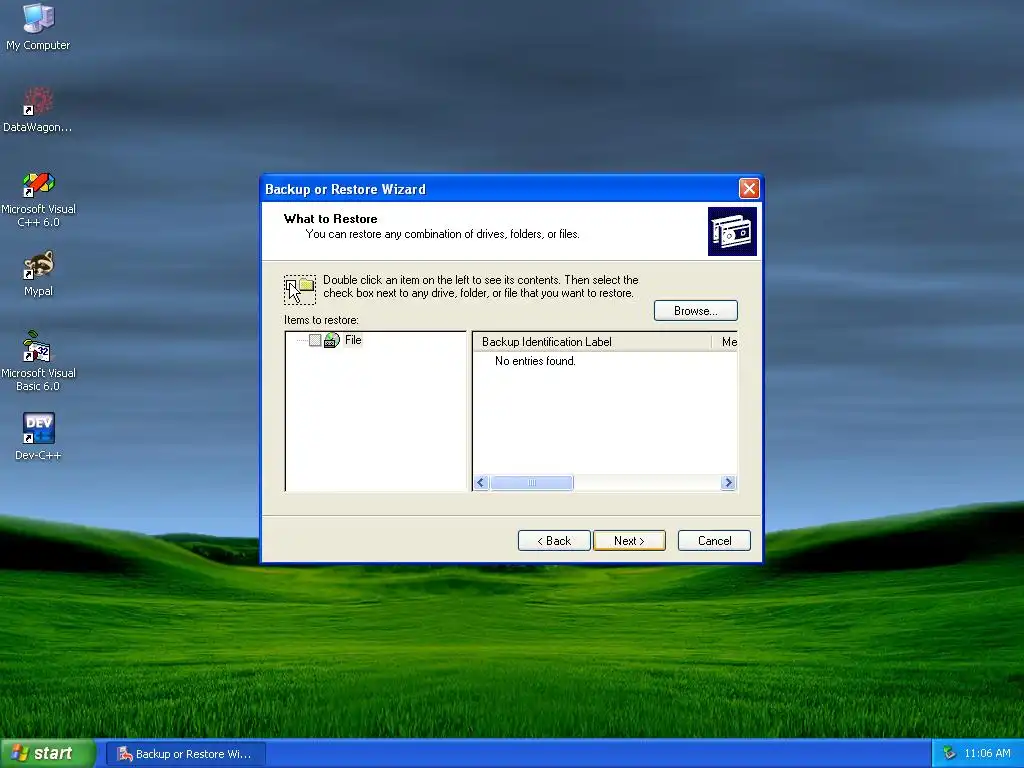
Task: Go to the previous page with Back
Action: click(x=554, y=541)
